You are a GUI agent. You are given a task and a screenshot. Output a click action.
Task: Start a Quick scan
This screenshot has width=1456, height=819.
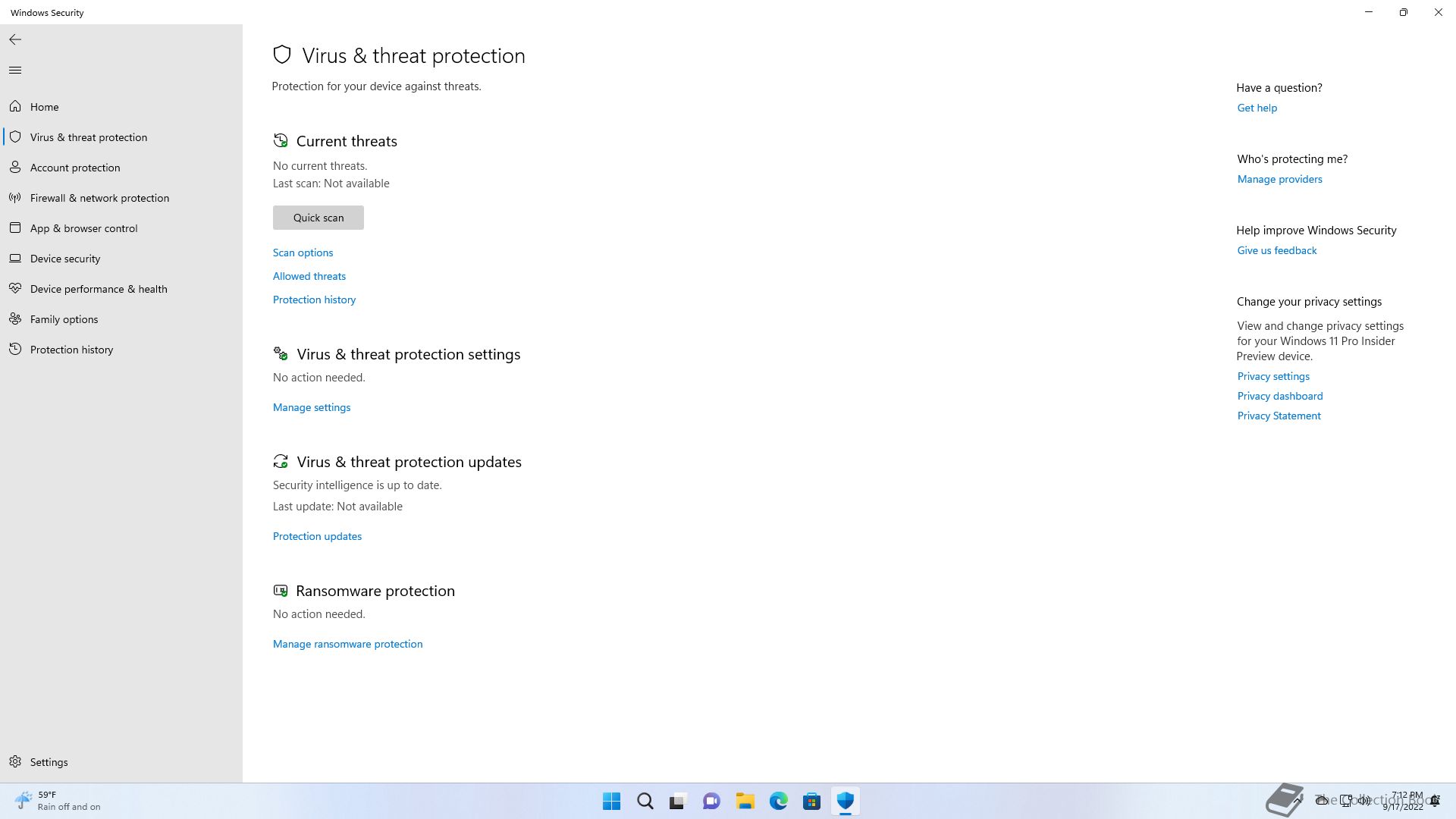point(318,218)
